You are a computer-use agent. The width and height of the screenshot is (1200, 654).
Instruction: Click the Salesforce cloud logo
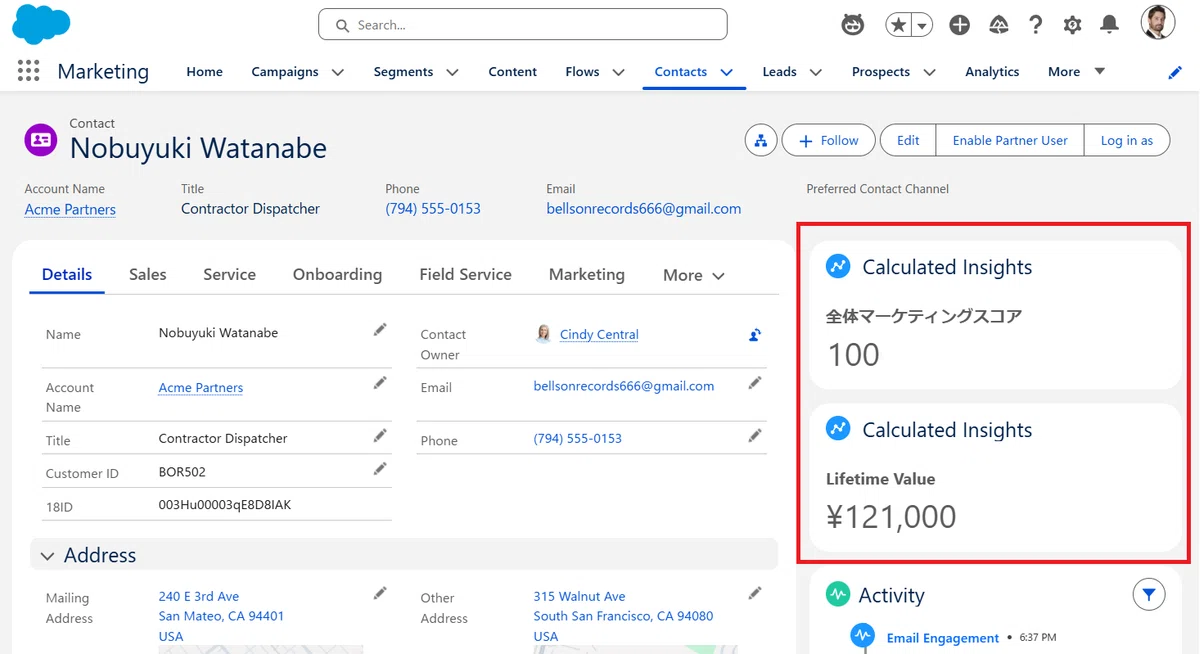[41, 24]
